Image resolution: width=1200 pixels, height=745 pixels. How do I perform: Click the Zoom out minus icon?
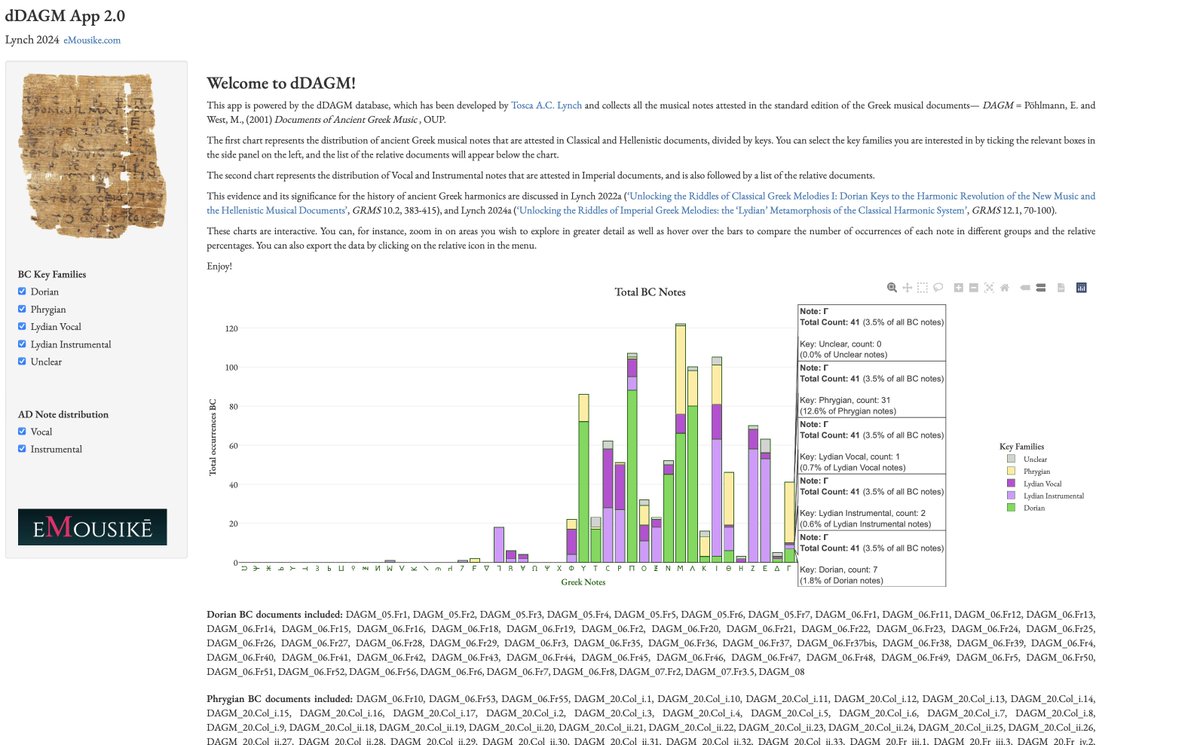973,287
